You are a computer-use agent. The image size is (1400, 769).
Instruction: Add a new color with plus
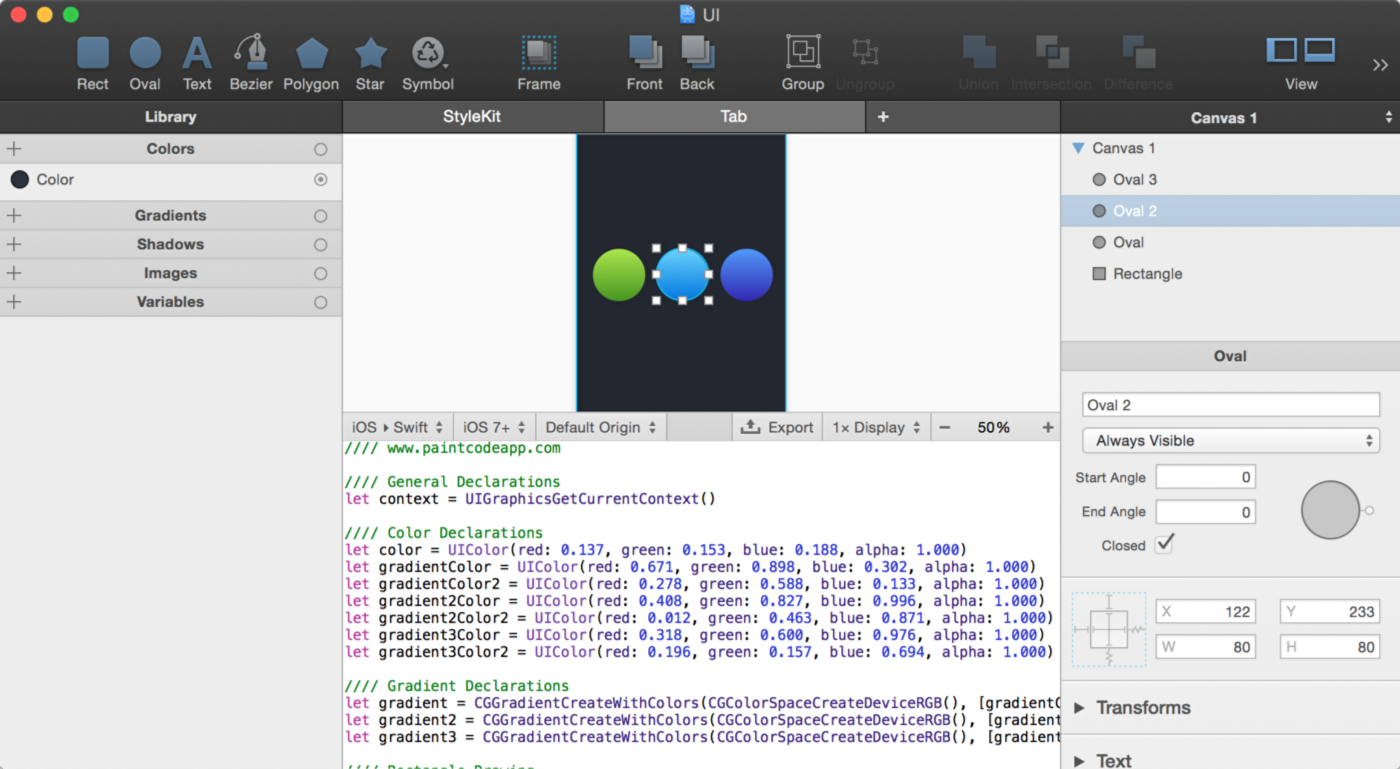[14, 149]
